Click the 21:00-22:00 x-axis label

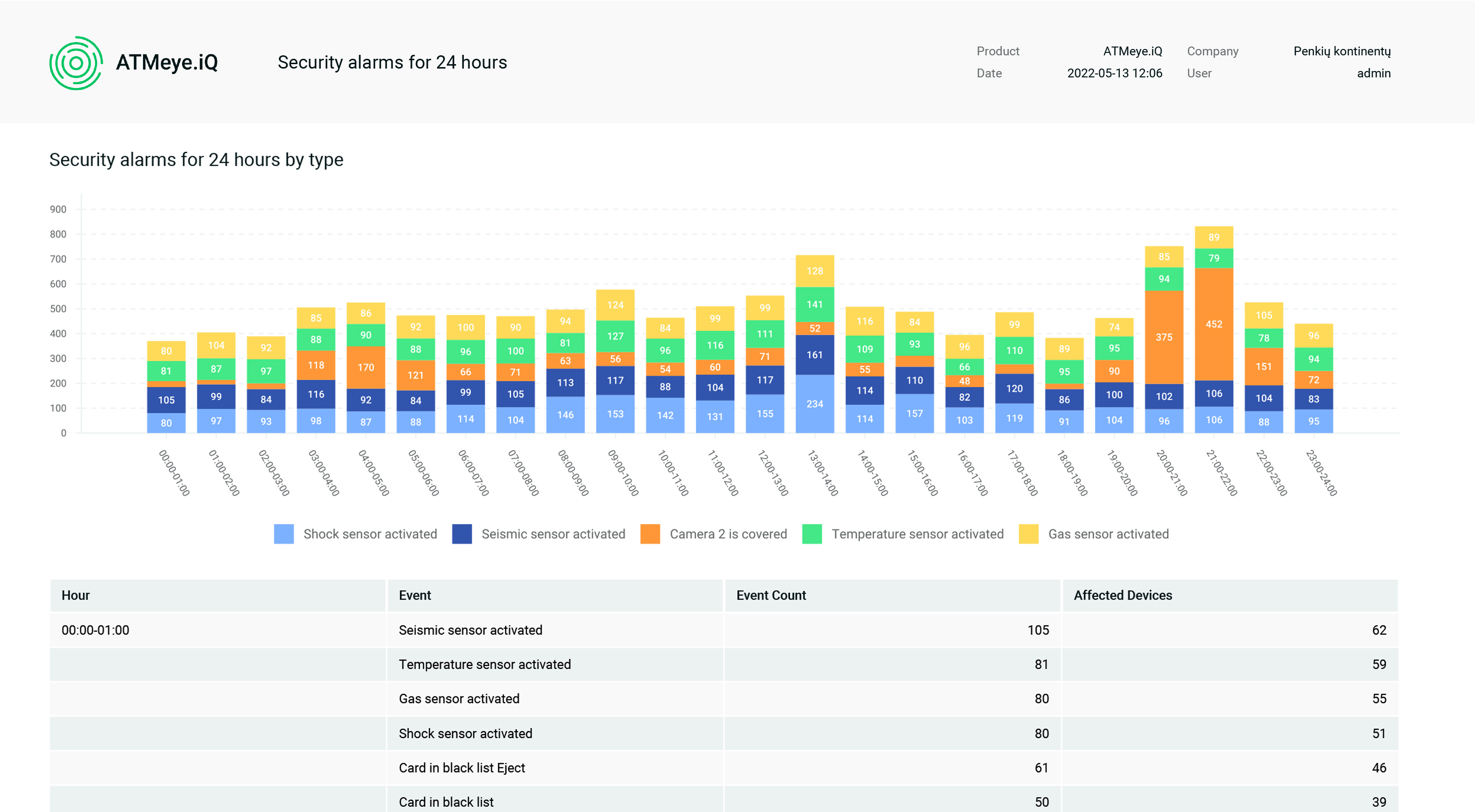point(1221,473)
